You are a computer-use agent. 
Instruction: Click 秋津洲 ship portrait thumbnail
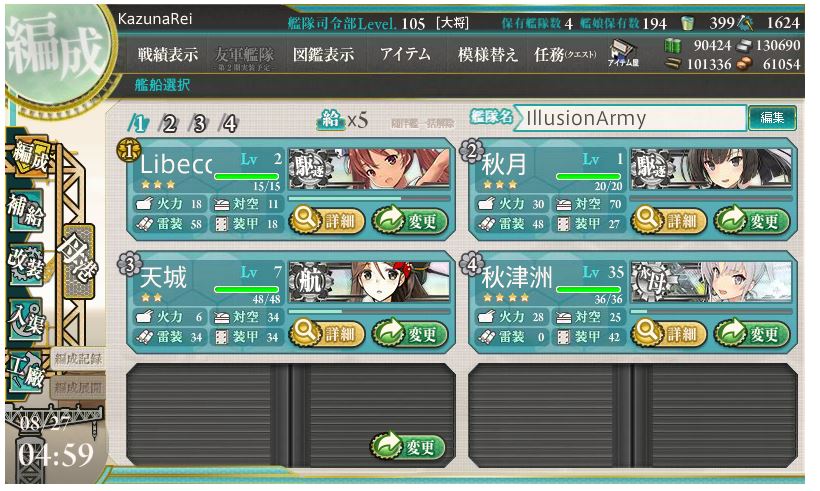pyautogui.click(x=711, y=282)
